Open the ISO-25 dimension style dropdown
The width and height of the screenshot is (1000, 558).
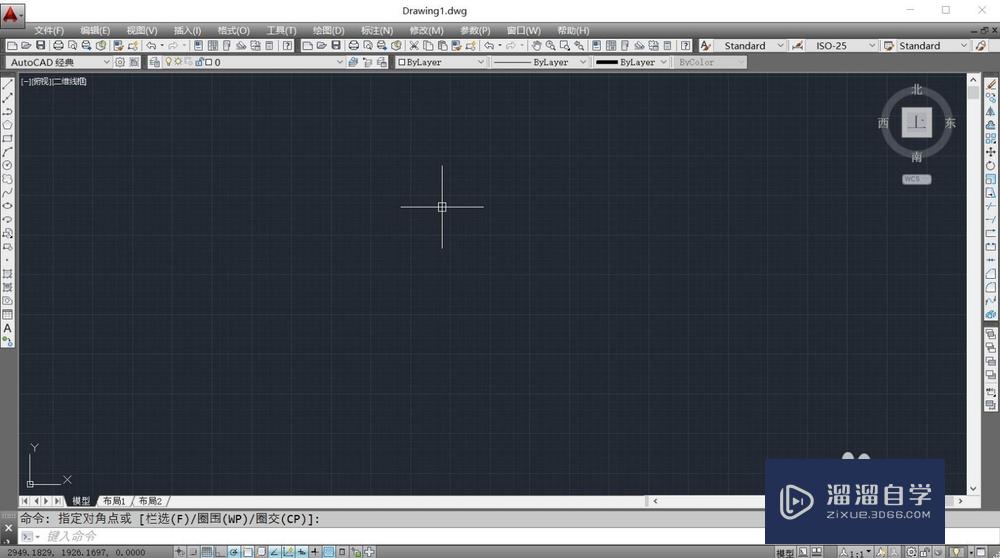(842, 45)
